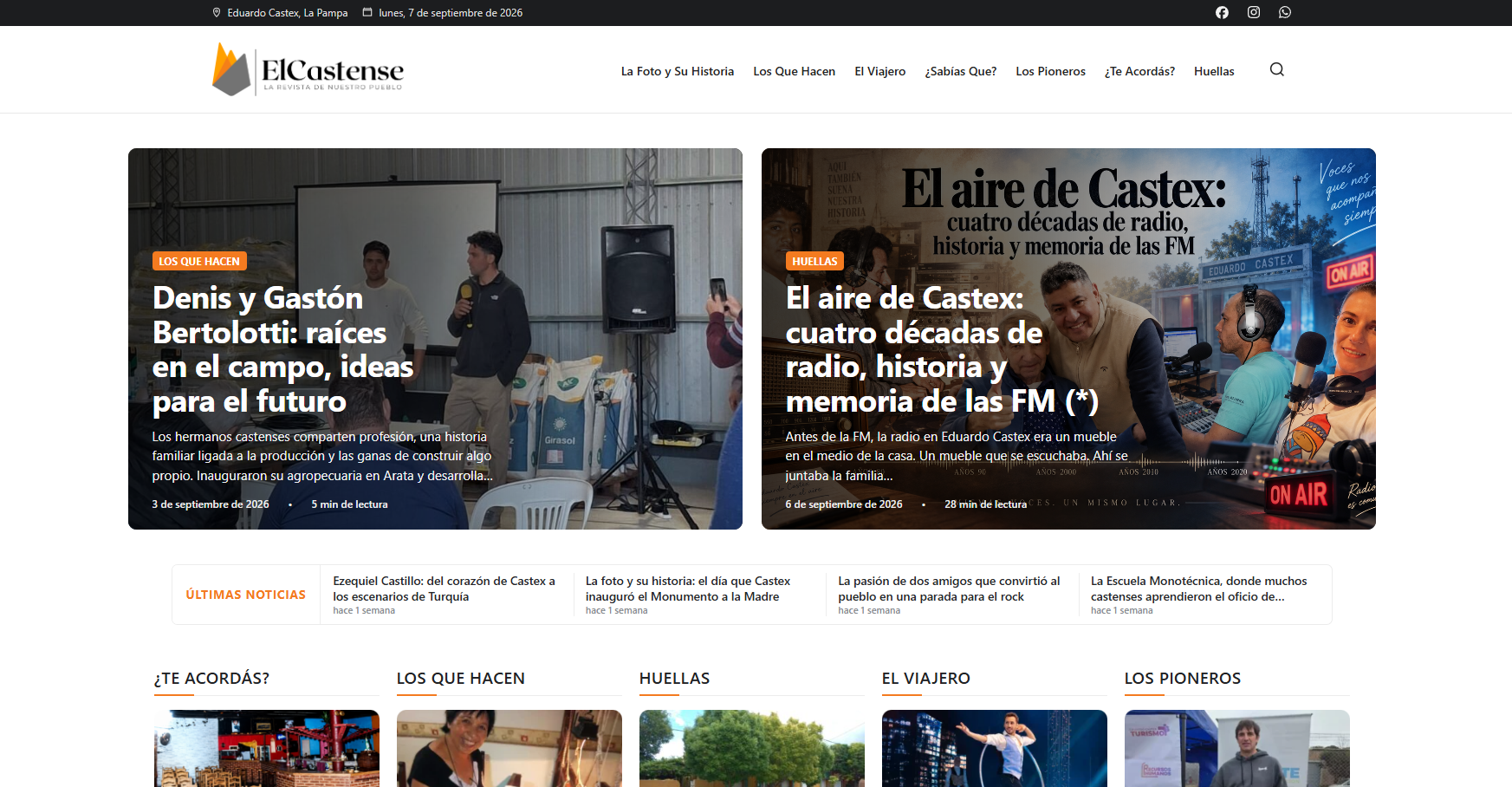Open ¿Te Acordás? menu item
Image resolution: width=1512 pixels, height=787 pixels.
[x=1139, y=71]
